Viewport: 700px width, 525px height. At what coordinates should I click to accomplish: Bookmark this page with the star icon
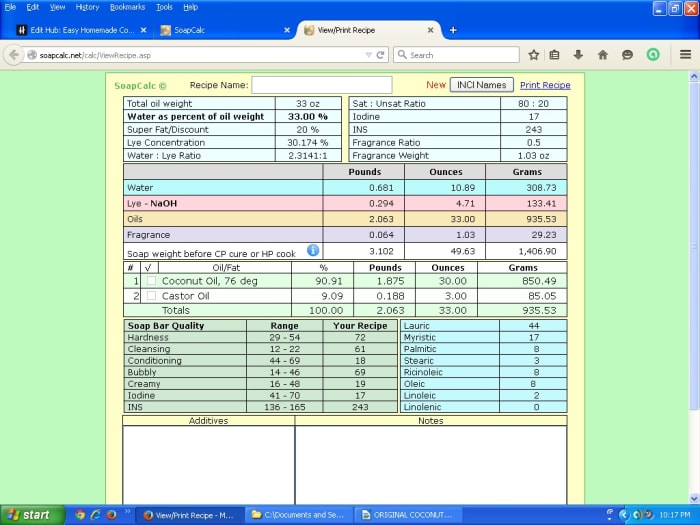pos(533,55)
